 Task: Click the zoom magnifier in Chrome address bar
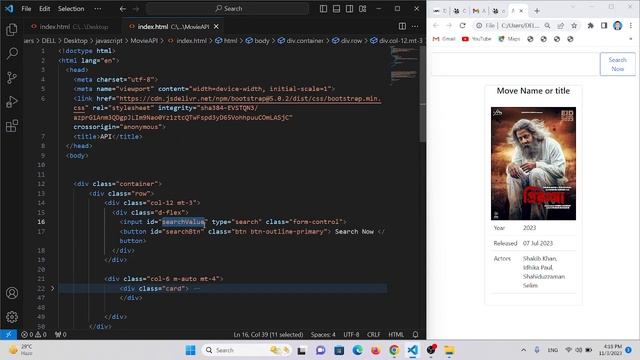[547, 25]
